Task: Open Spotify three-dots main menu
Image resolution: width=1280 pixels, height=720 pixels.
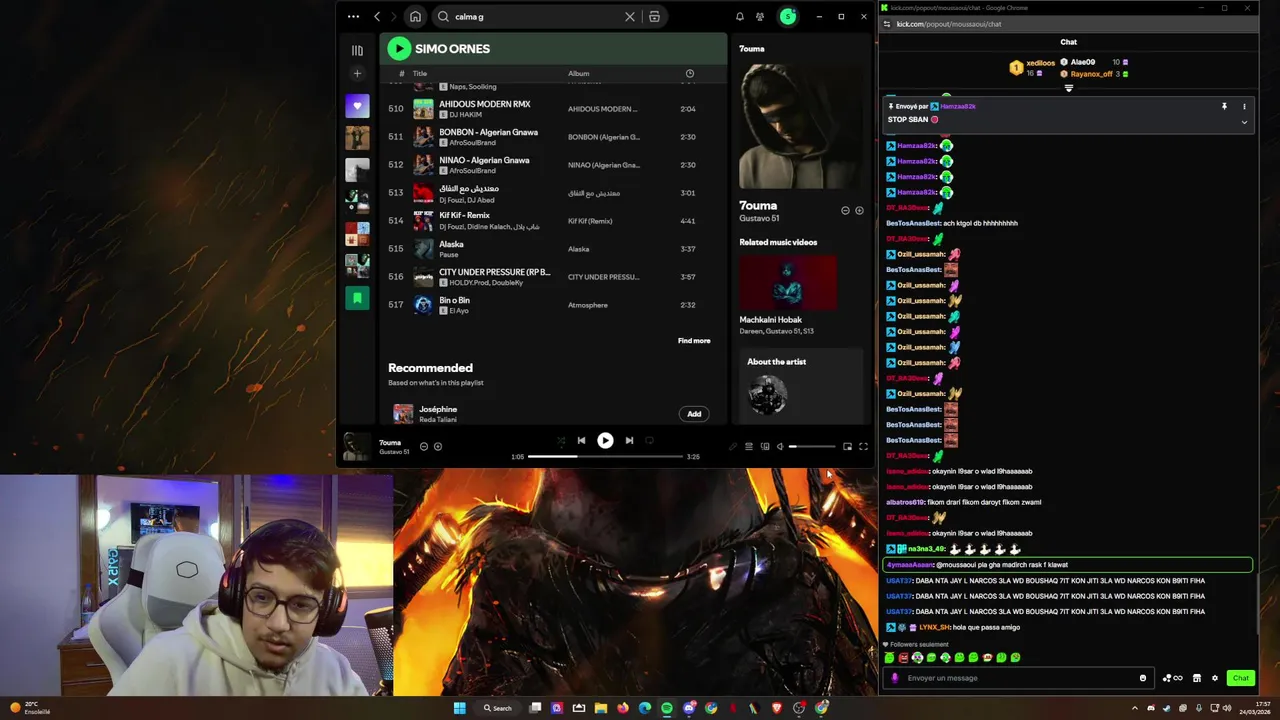Action: point(353,16)
